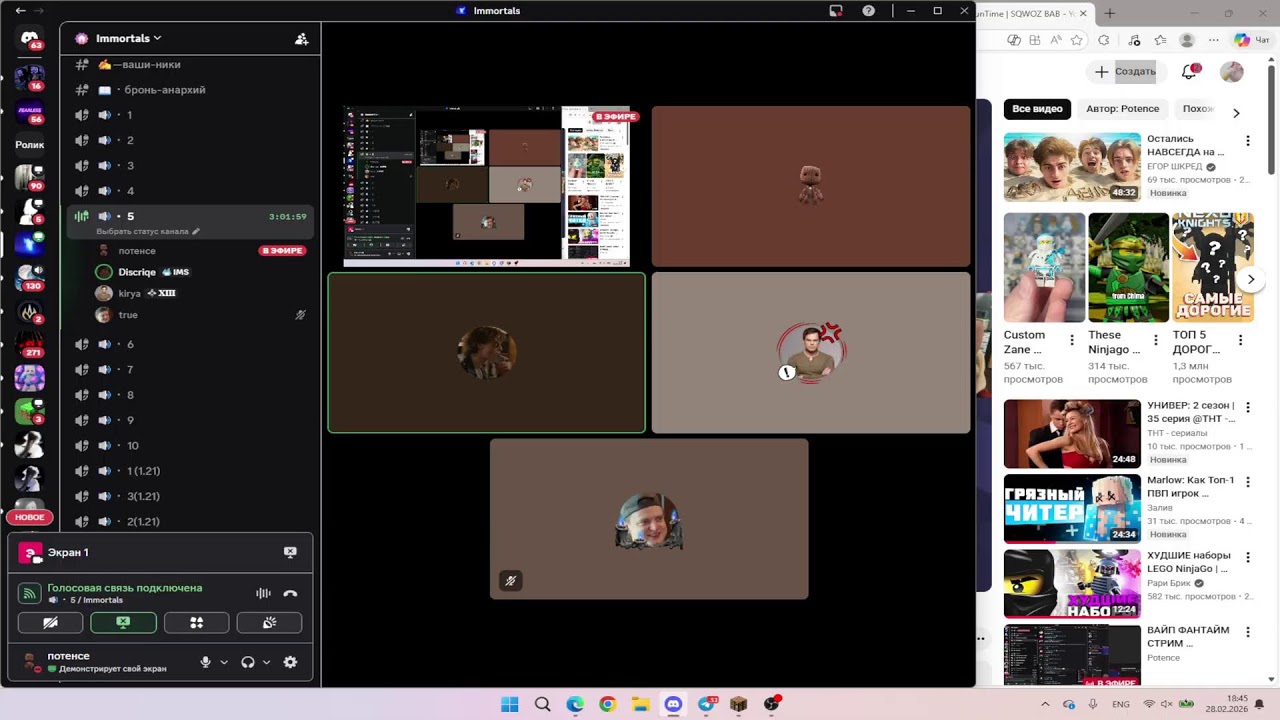The height and width of the screenshot is (720, 1280).
Task: Show more YouTube filter chips arrow
Action: pyautogui.click(x=1236, y=113)
